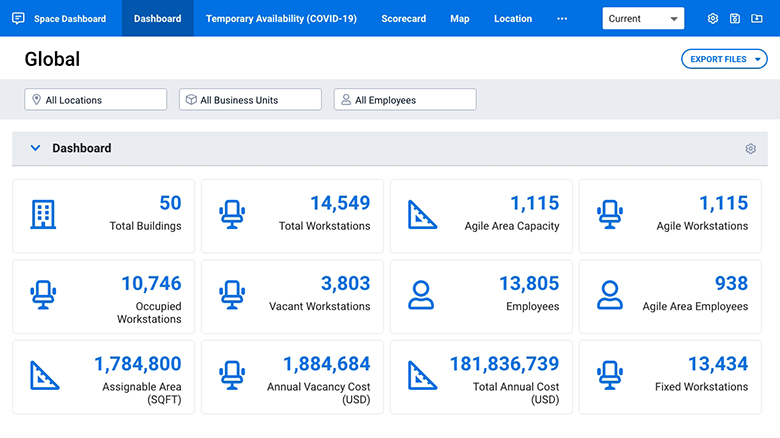Open the Temporary Availability (COVID-19) tab
Image resolution: width=780 pixels, height=438 pixels.
point(281,18)
